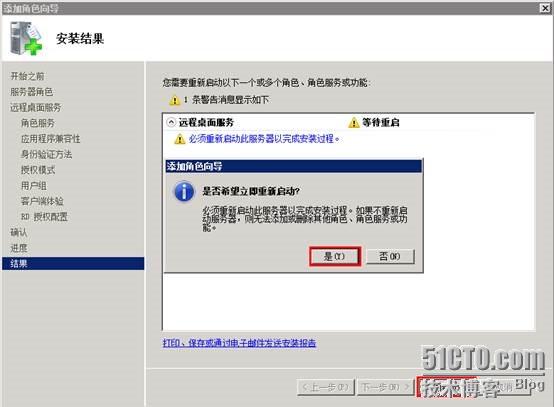This screenshot has width=554, height=407.
Task: Select 开始之前 step in sidebar
Action: coord(28,76)
